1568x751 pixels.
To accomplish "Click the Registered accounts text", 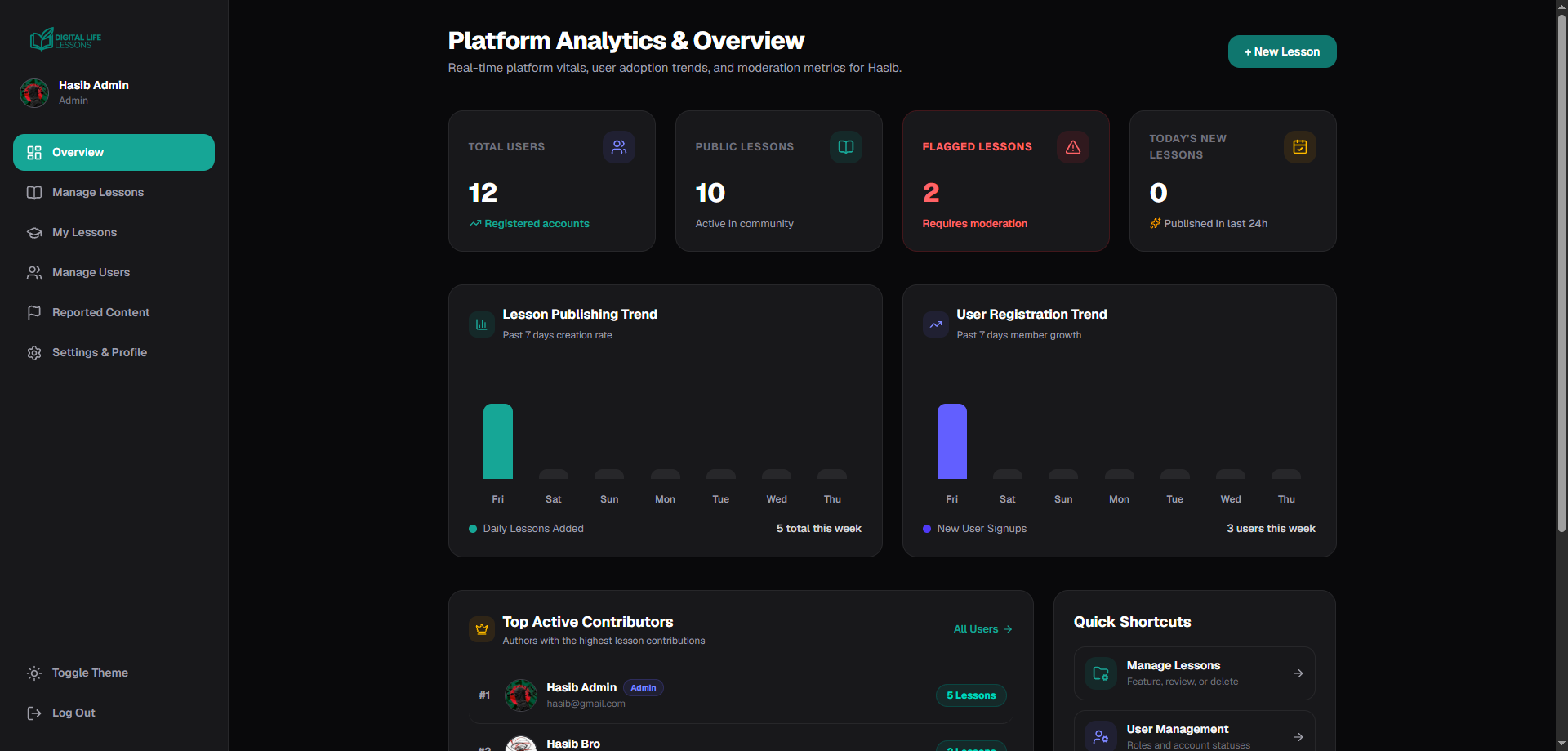I will [x=537, y=224].
